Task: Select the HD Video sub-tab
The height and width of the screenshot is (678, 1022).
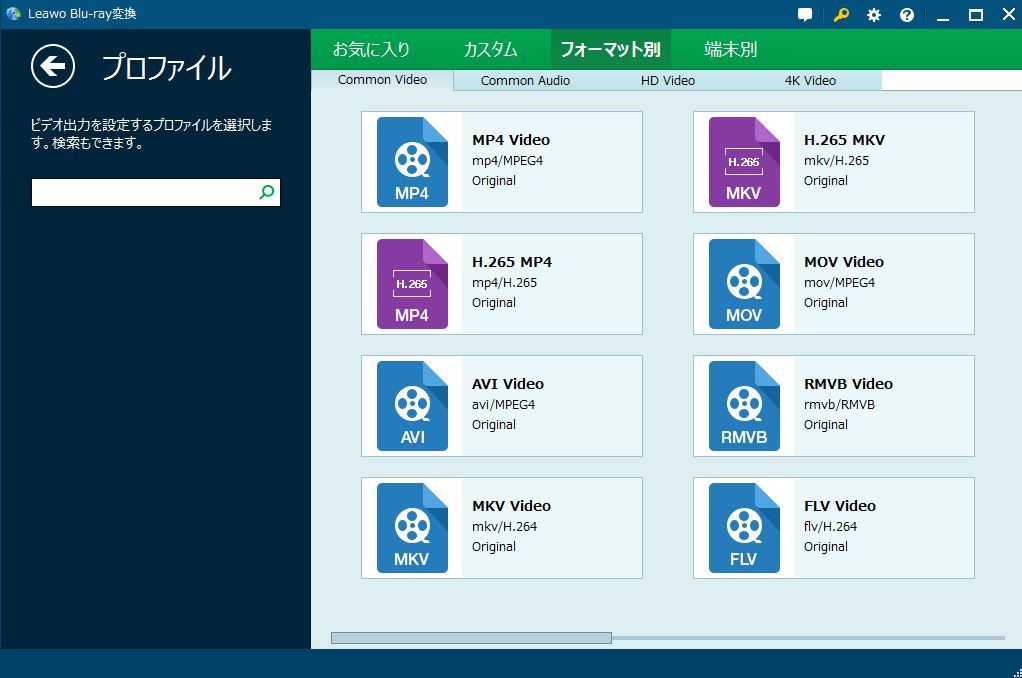Action: 667,81
